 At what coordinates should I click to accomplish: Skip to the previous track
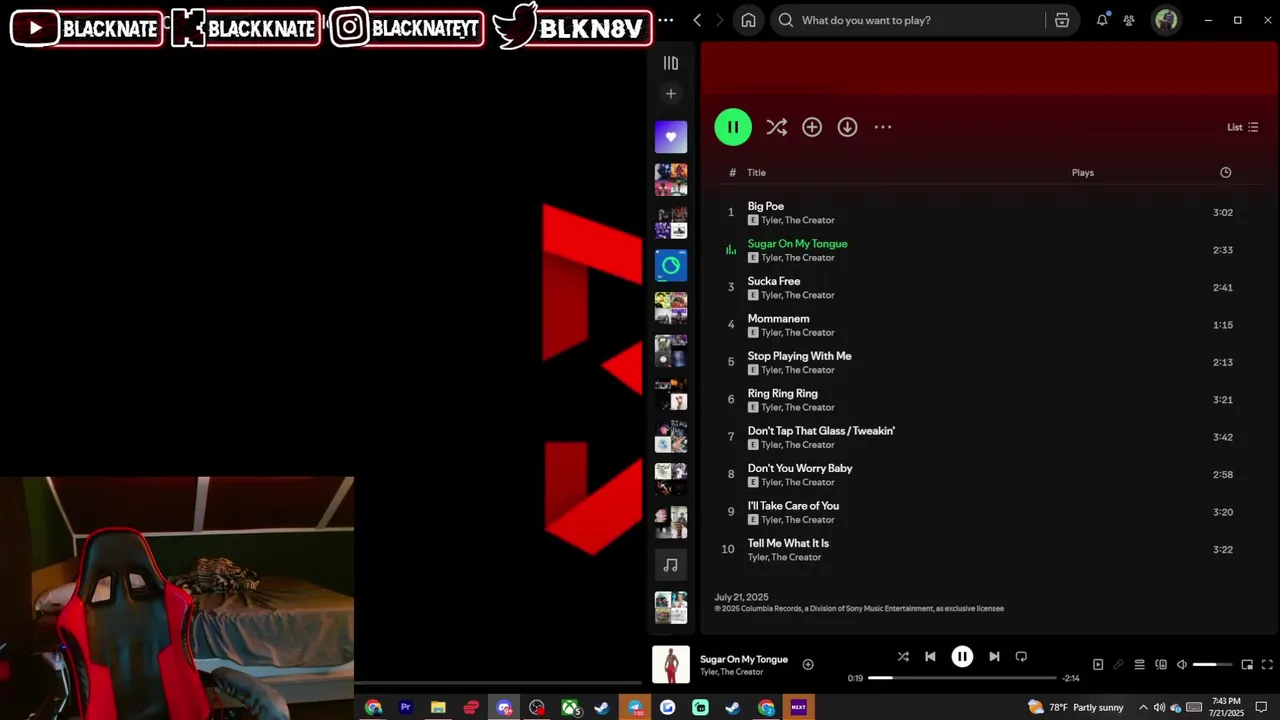coord(930,657)
